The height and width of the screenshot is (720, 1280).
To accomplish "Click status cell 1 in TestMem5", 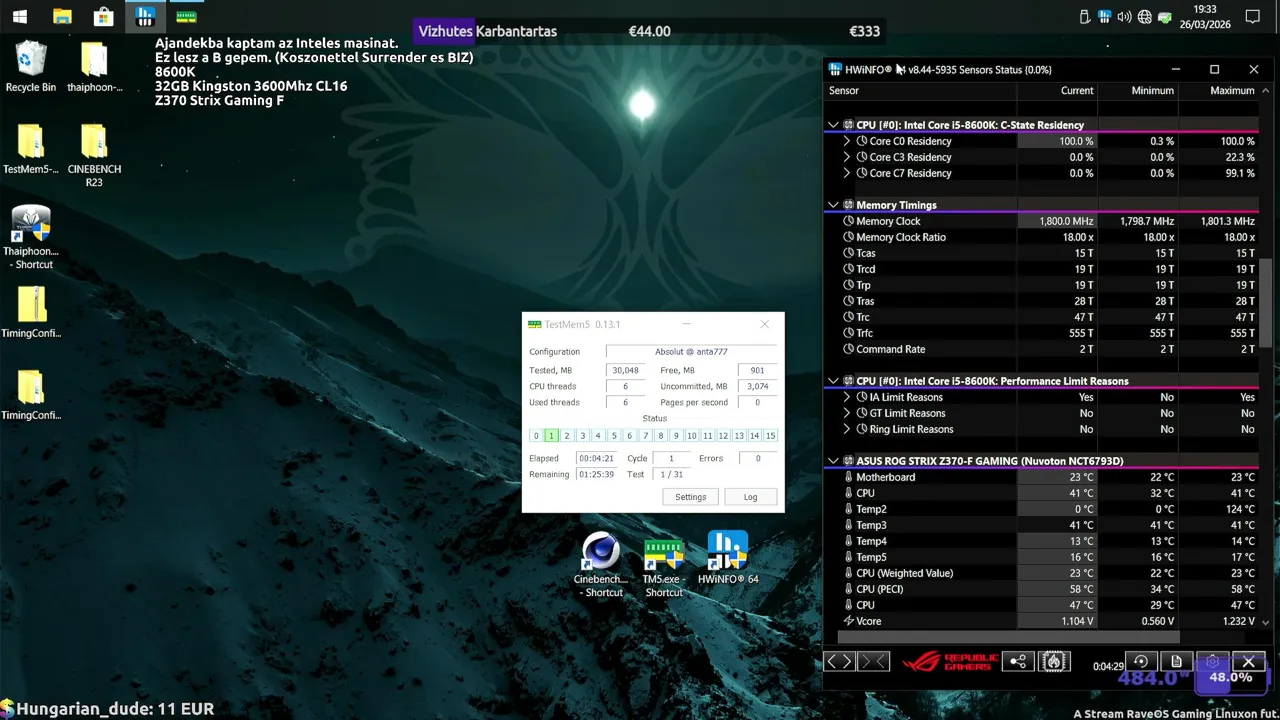I will pos(551,435).
